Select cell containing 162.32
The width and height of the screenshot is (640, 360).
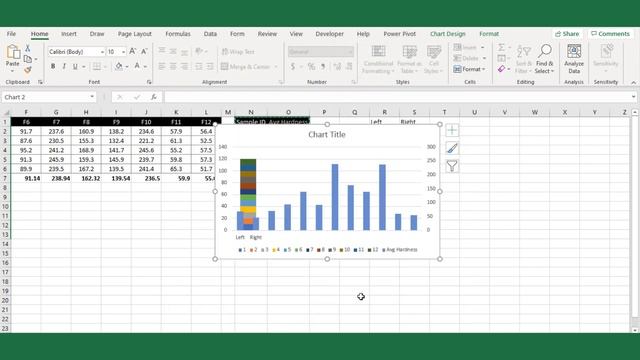coord(86,178)
